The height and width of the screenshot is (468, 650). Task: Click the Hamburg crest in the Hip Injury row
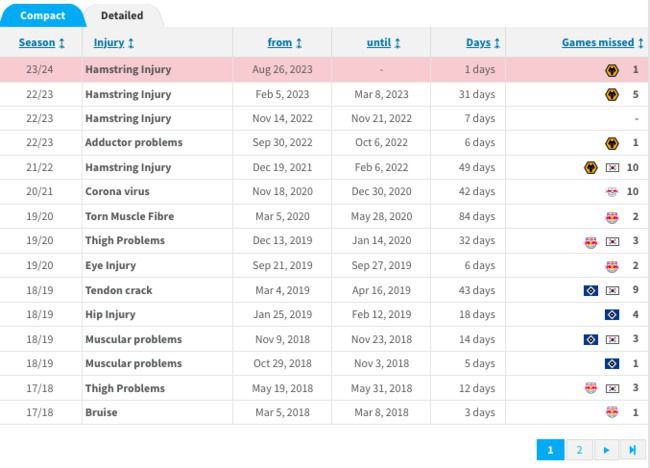(x=612, y=314)
